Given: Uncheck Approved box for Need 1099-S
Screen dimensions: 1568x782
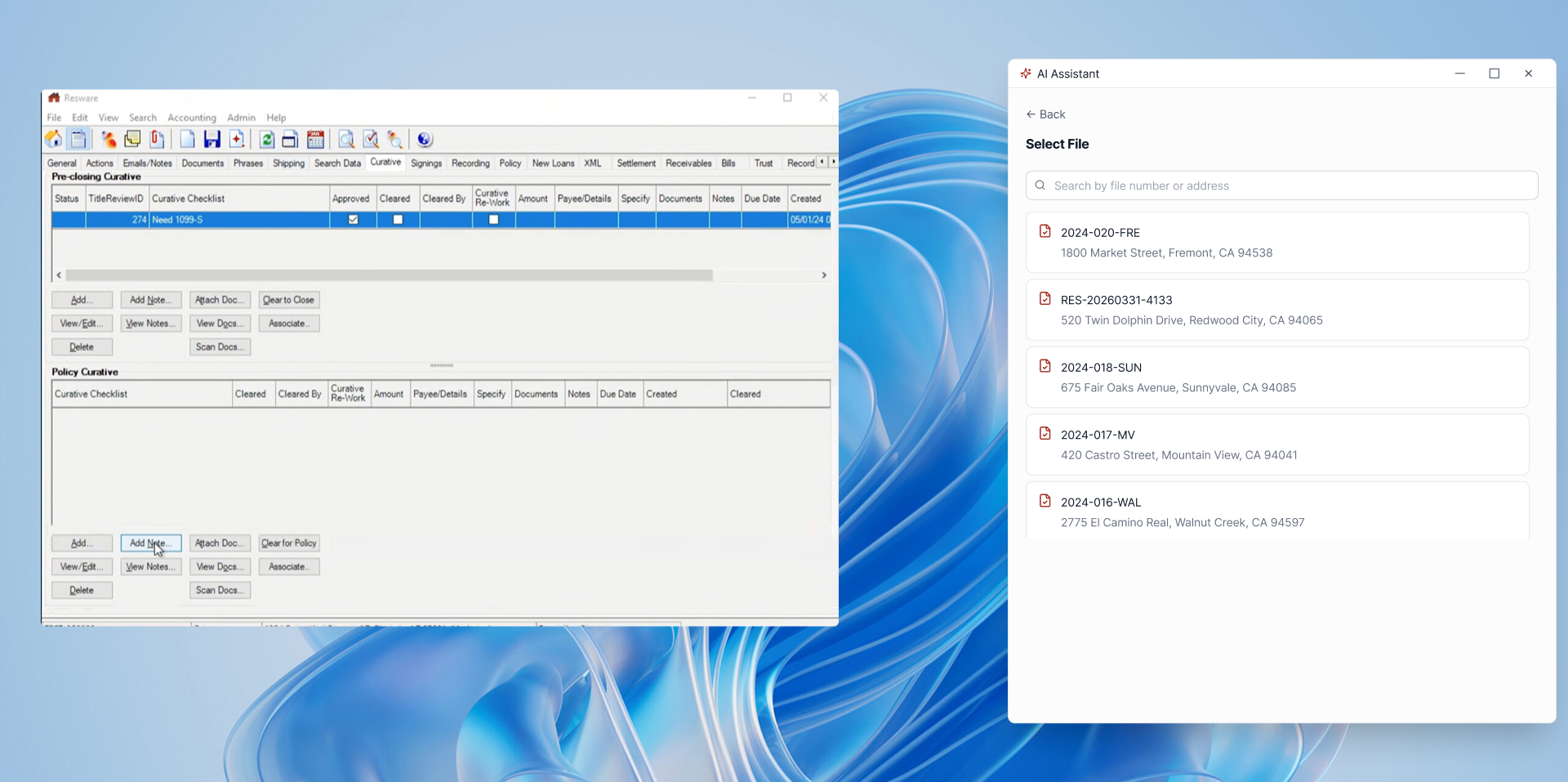Looking at the screenshot, I should point(353,220).
